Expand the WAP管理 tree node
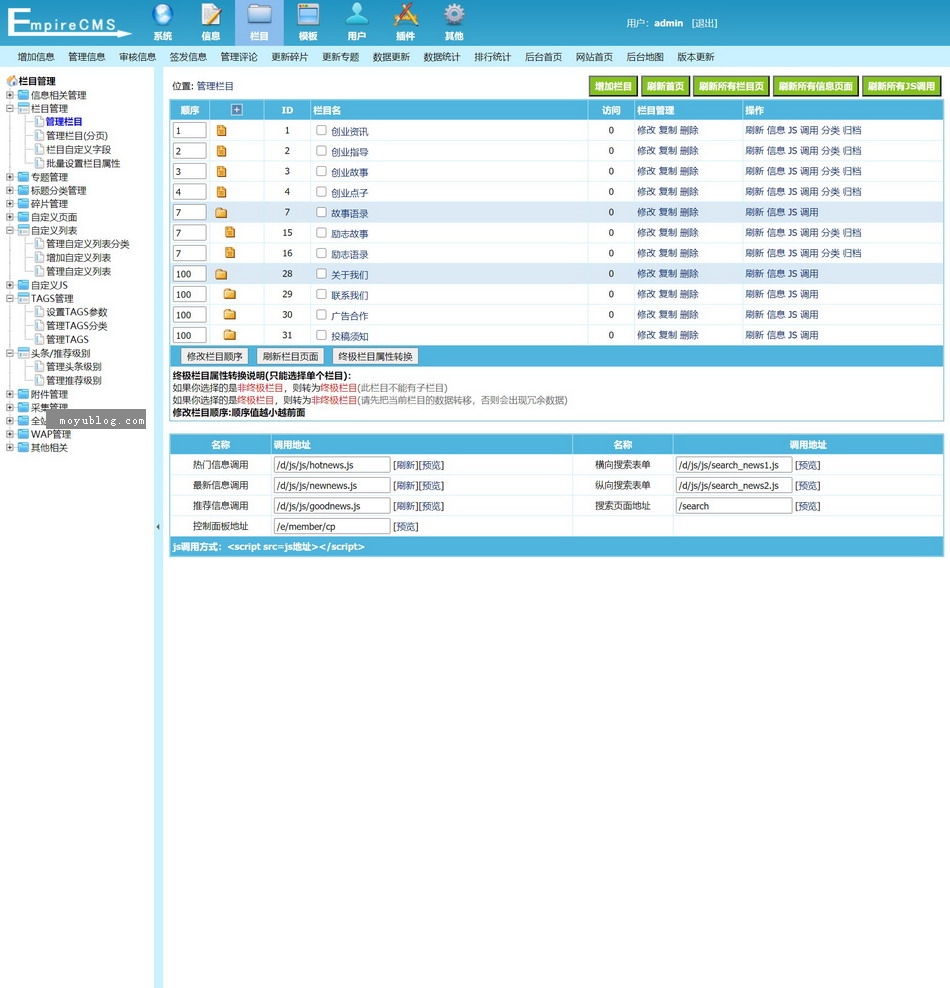 9,434
